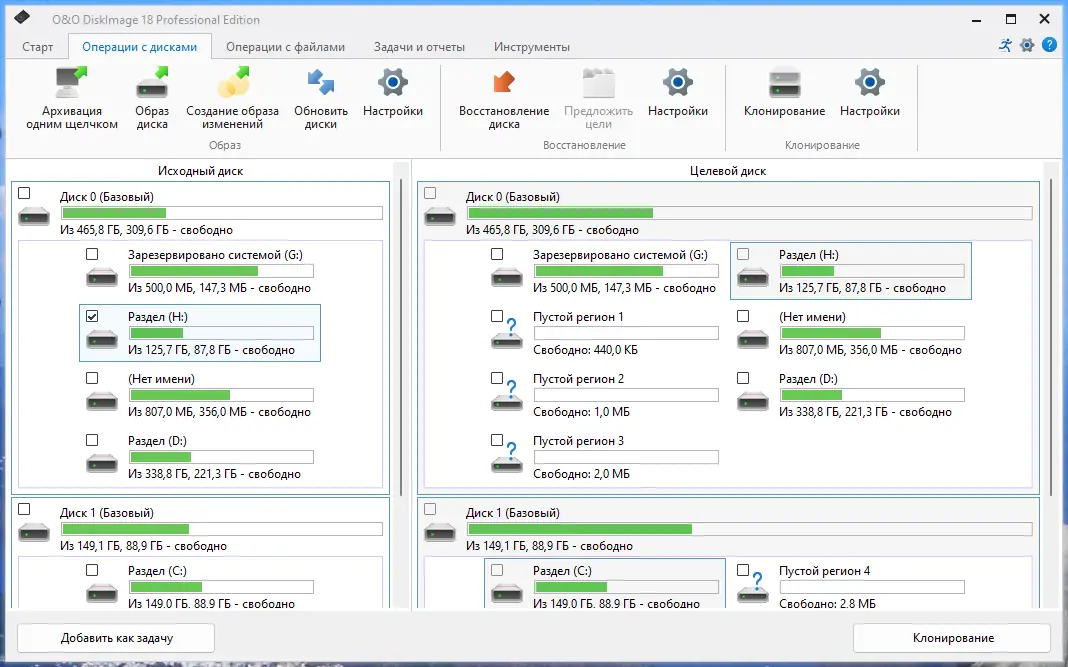Open the Инструменты tab
Viewport: 1068px width, 667px height.
532,47
